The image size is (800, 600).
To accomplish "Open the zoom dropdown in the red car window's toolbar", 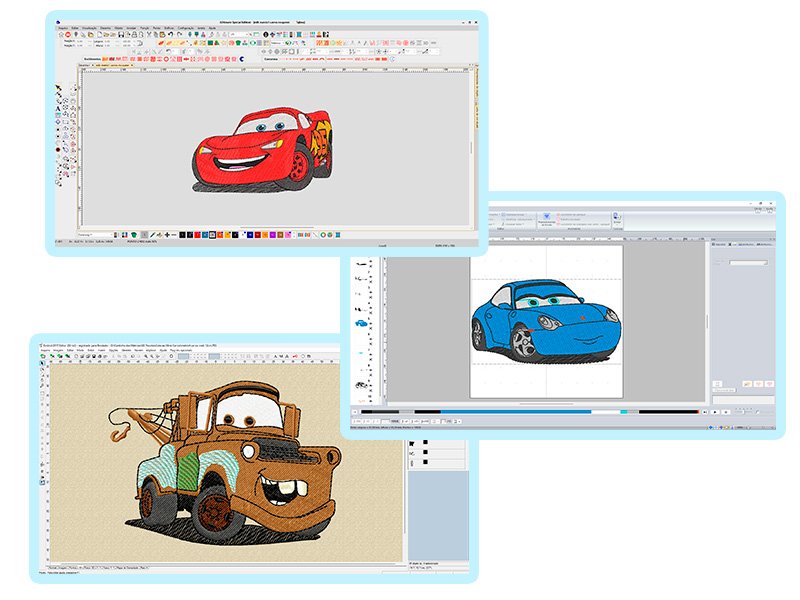I will (246, 36).
